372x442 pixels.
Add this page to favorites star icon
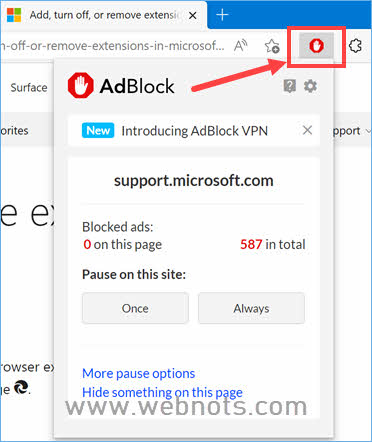point(272,46)
